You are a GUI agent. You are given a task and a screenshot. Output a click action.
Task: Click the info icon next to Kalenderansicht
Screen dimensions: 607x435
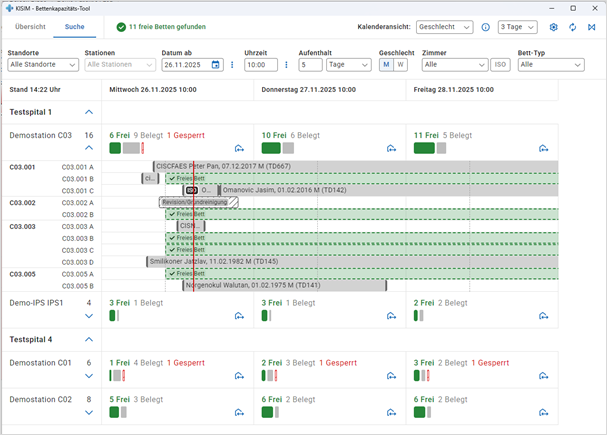tap(485, 27)
